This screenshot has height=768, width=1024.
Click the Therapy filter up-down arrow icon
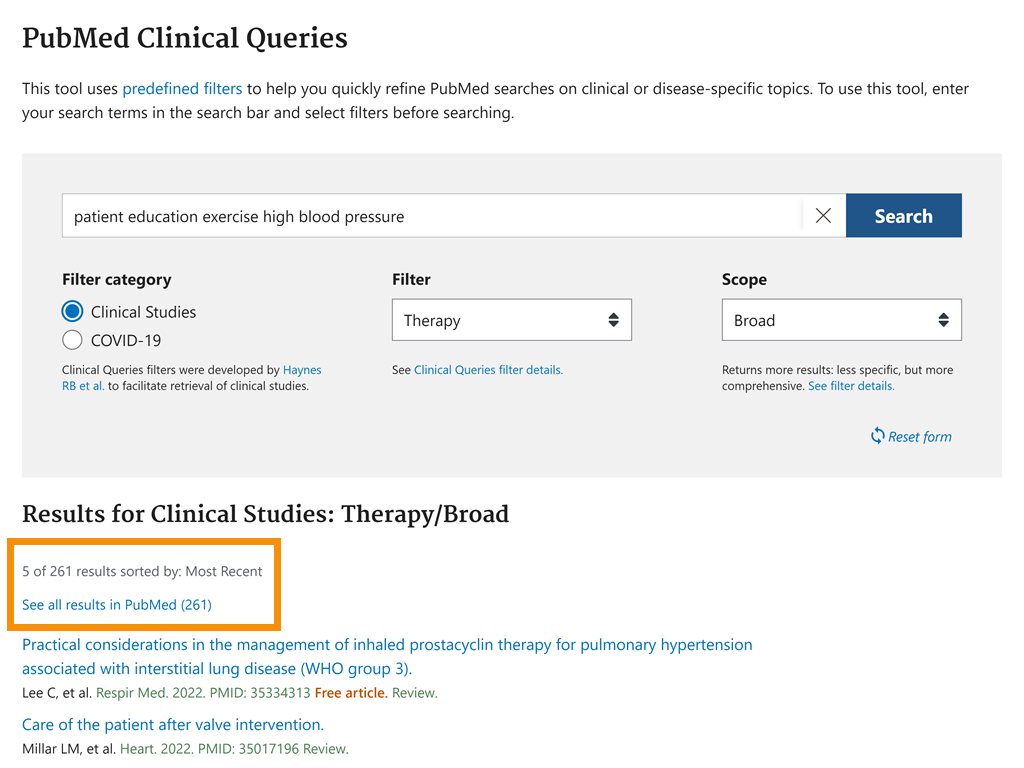click(x=613, y=320)
